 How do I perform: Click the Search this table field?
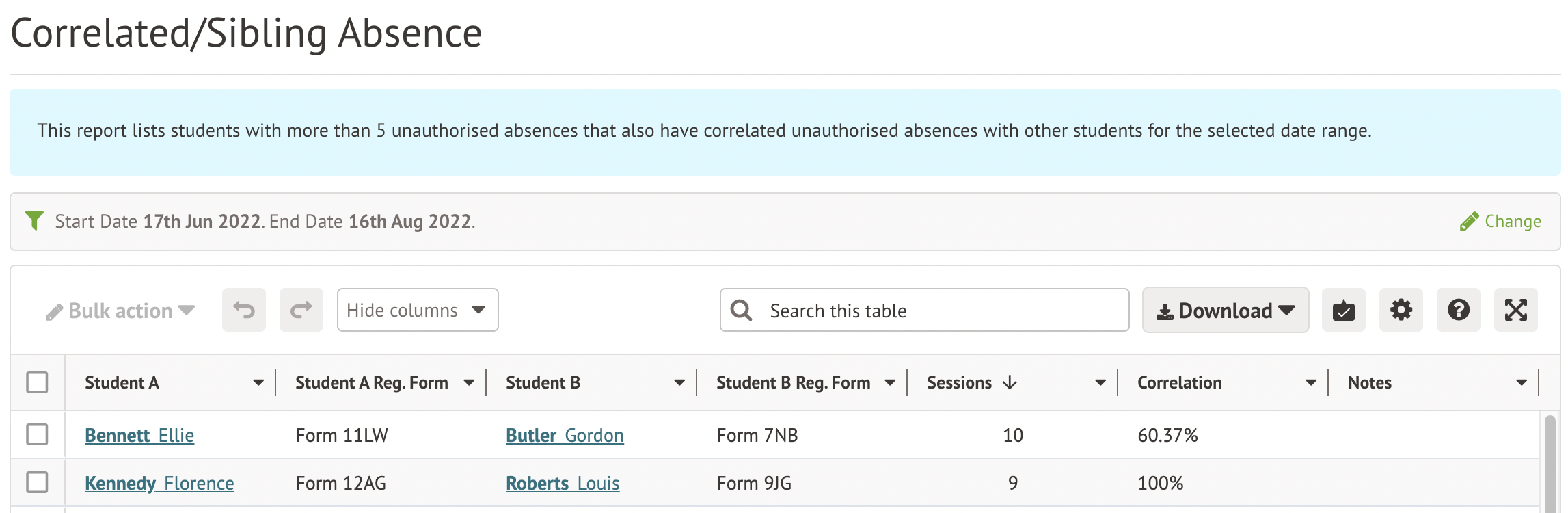pyautogui.click(x=936, y=311)
